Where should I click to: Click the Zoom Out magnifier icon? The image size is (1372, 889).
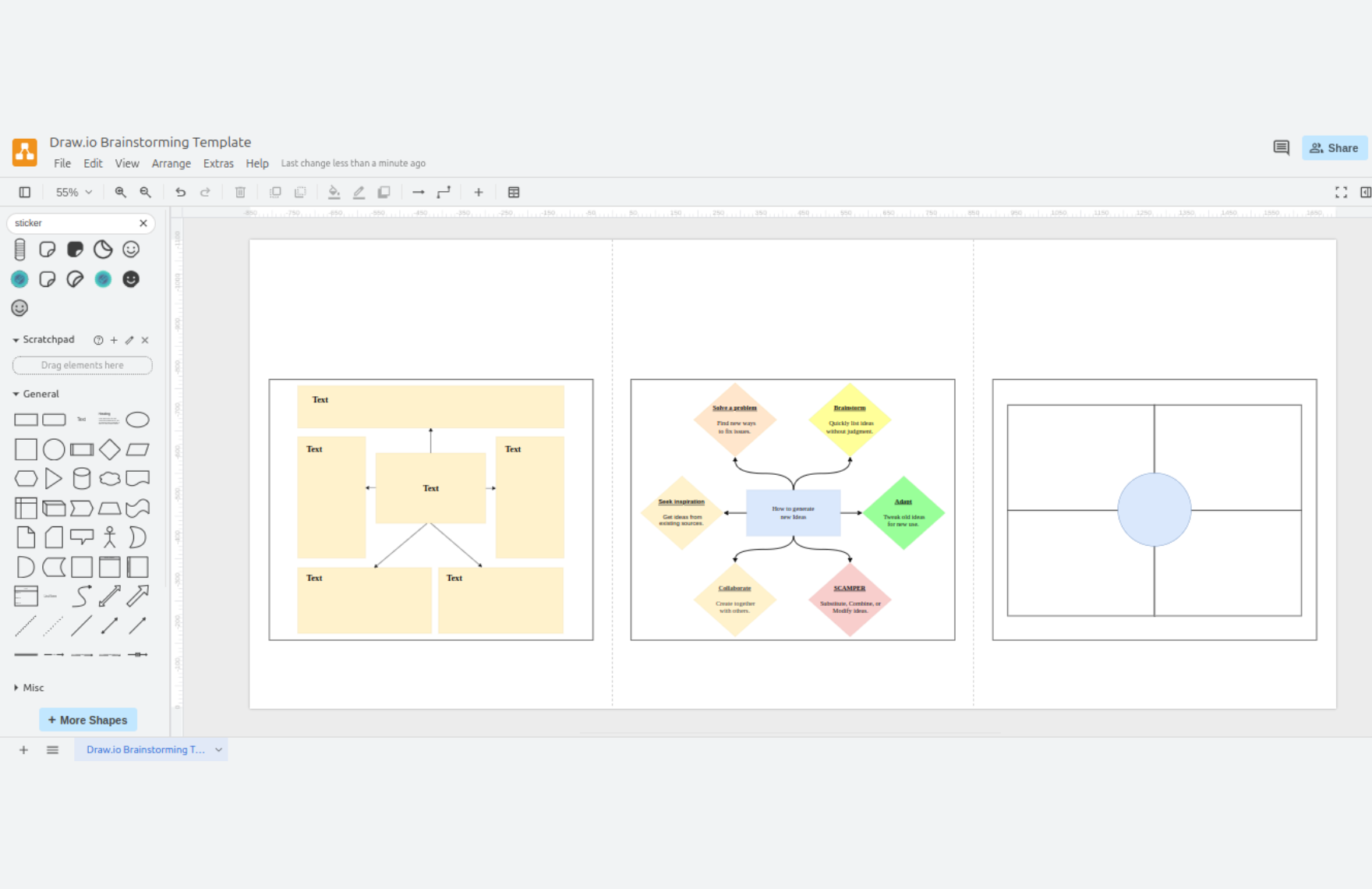(145, 192)
